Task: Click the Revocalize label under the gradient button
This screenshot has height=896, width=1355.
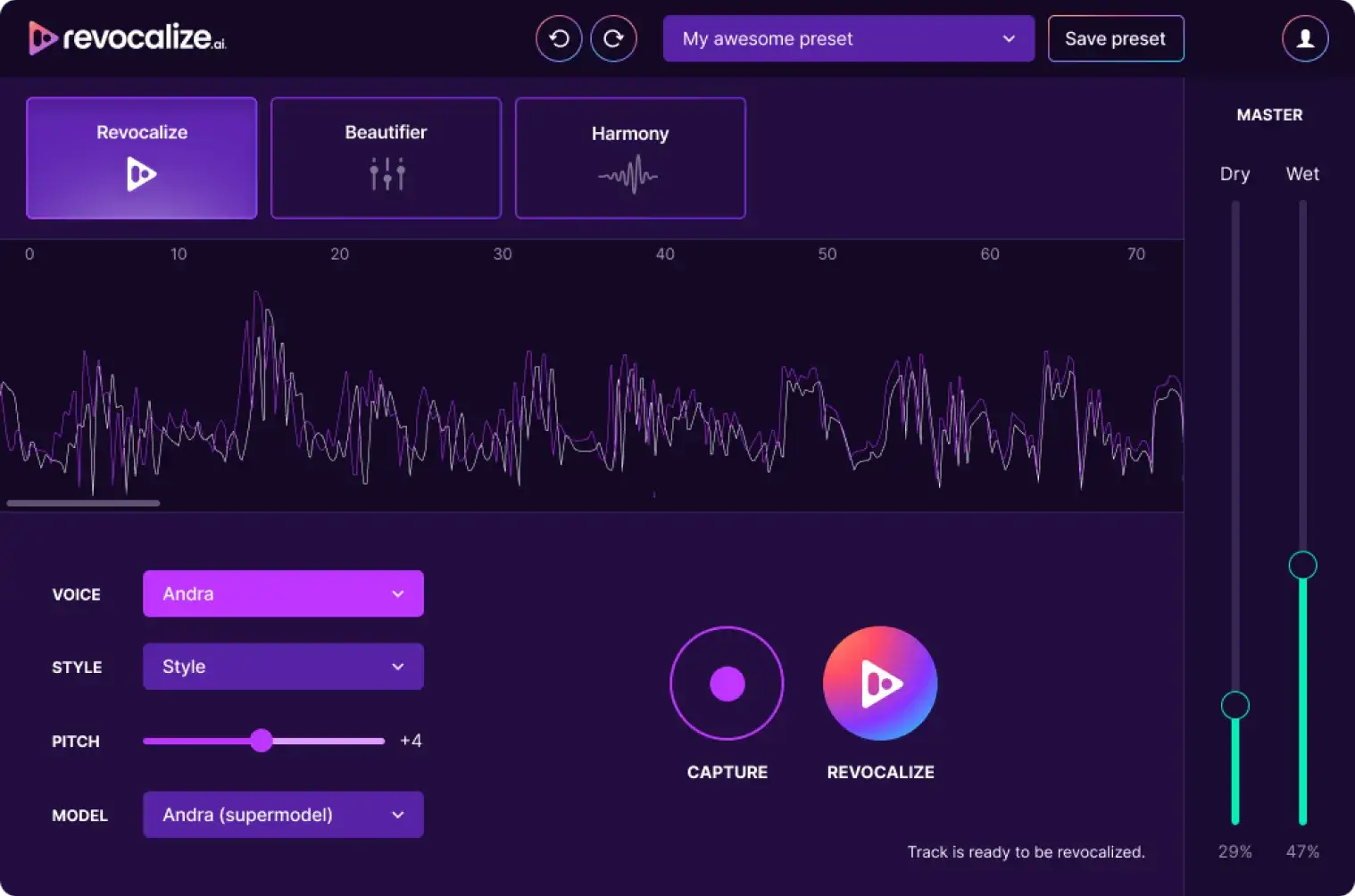Action: pos(879,772)
